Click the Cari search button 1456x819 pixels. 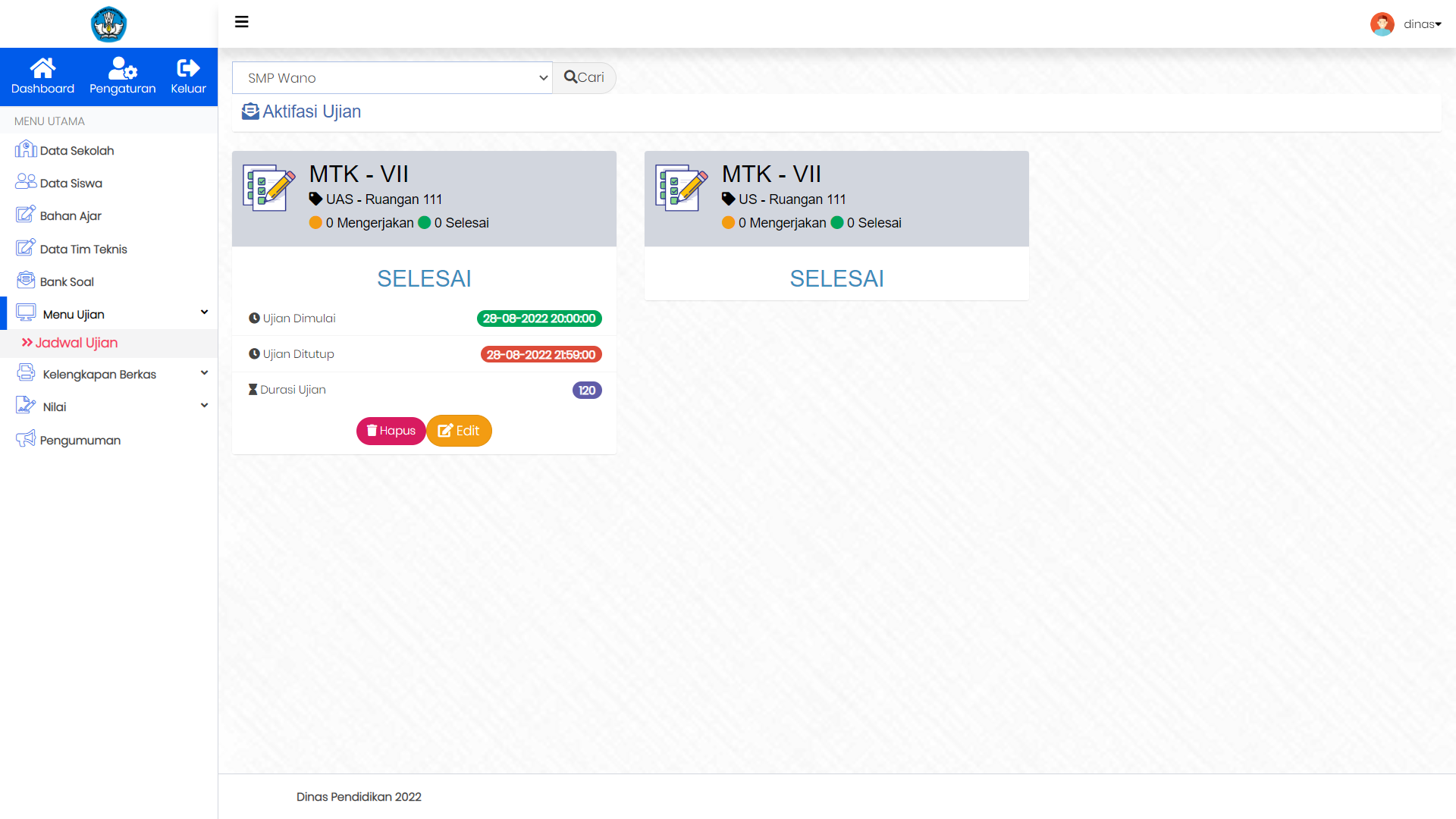(x=584, y=77)
